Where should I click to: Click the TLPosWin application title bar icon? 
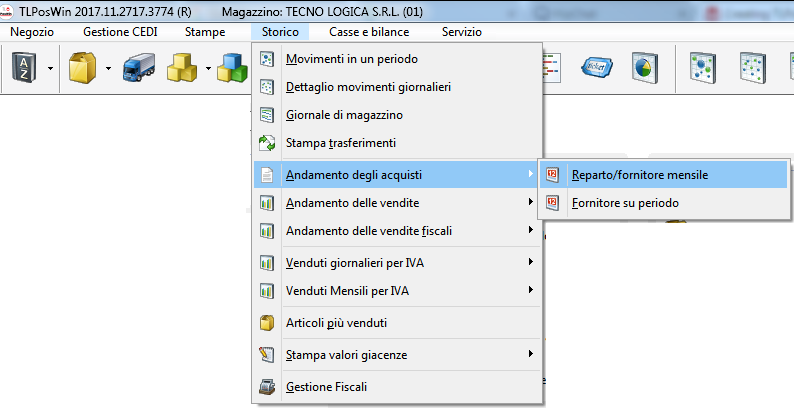pos(7,11)
